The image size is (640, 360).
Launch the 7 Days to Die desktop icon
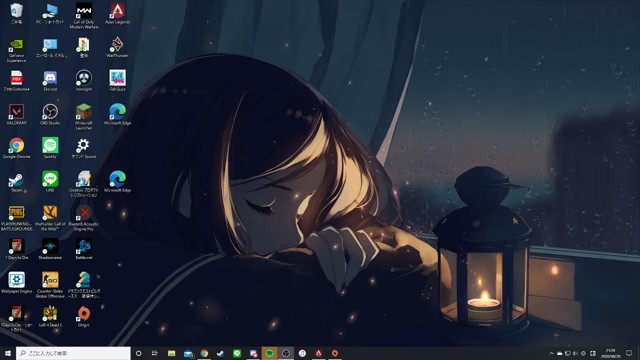(x=16, y=250)
